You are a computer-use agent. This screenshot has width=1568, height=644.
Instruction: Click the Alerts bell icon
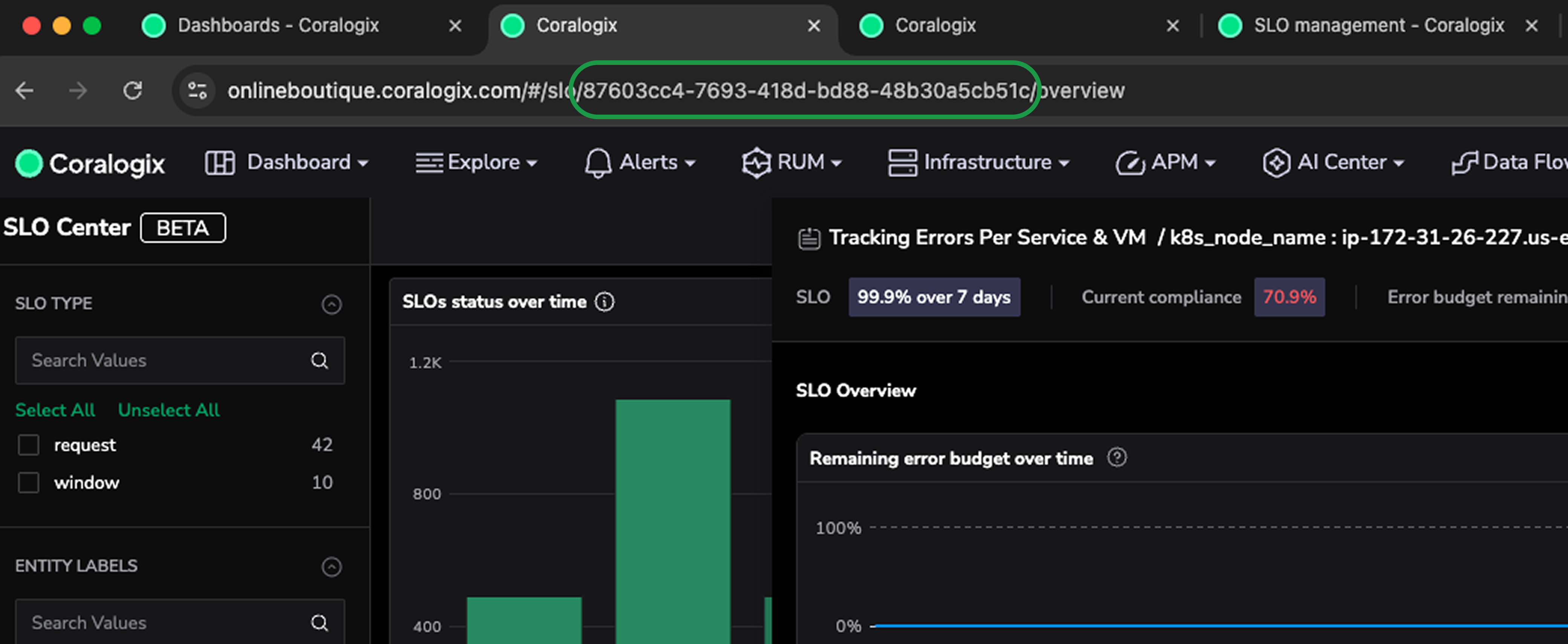click(598, 163)
